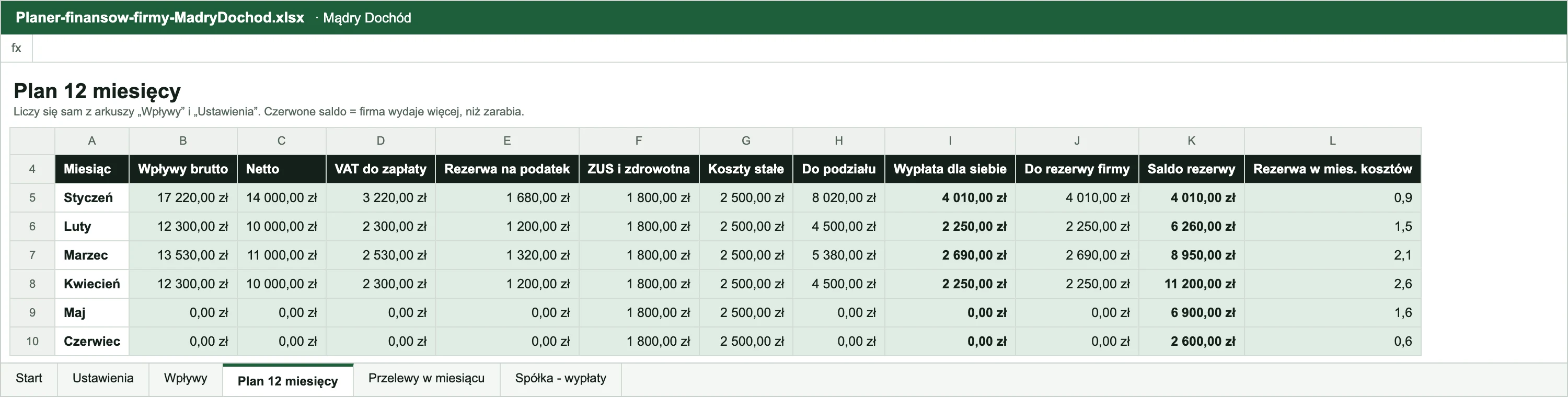Open the Start sheet tab

click(x=29, y=379)
